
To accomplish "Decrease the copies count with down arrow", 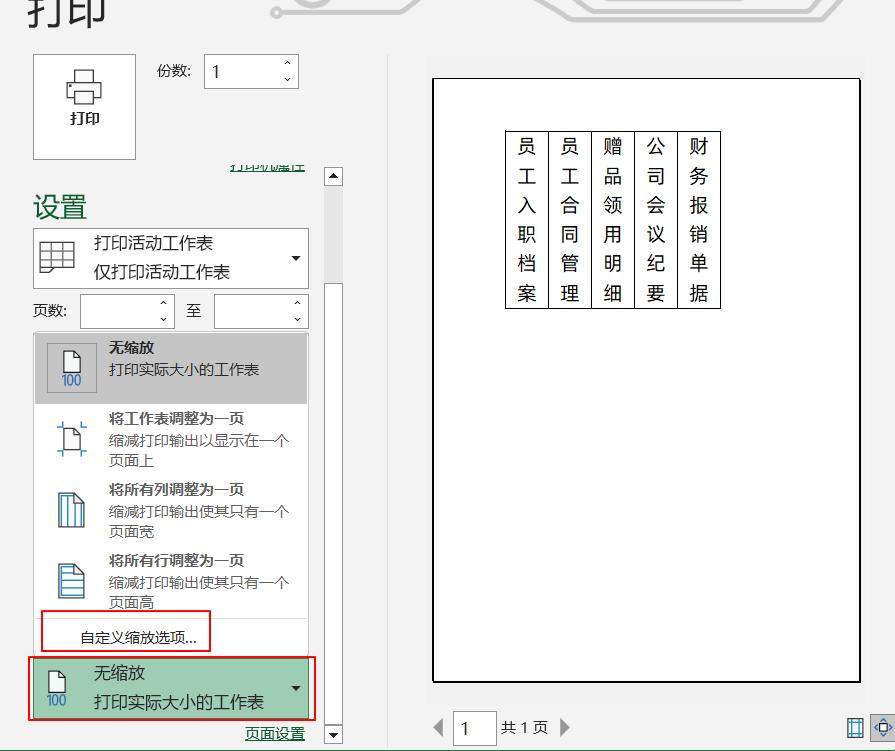I will pyautogui.click(x=287, y=79).
